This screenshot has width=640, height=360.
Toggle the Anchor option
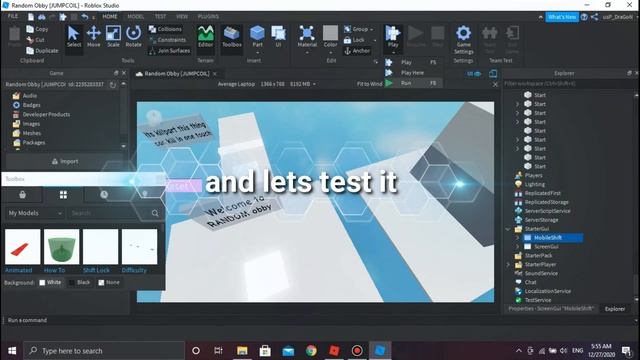pos(357,51)
